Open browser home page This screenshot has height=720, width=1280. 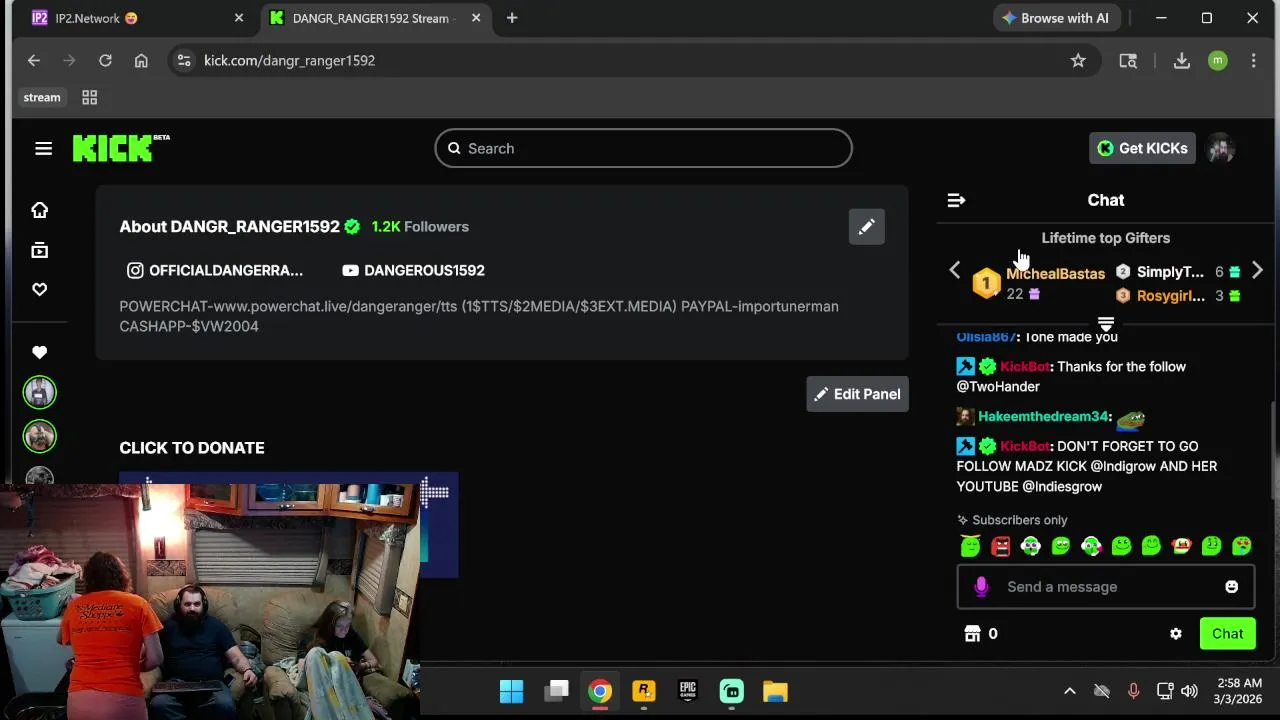pos(141,61)
